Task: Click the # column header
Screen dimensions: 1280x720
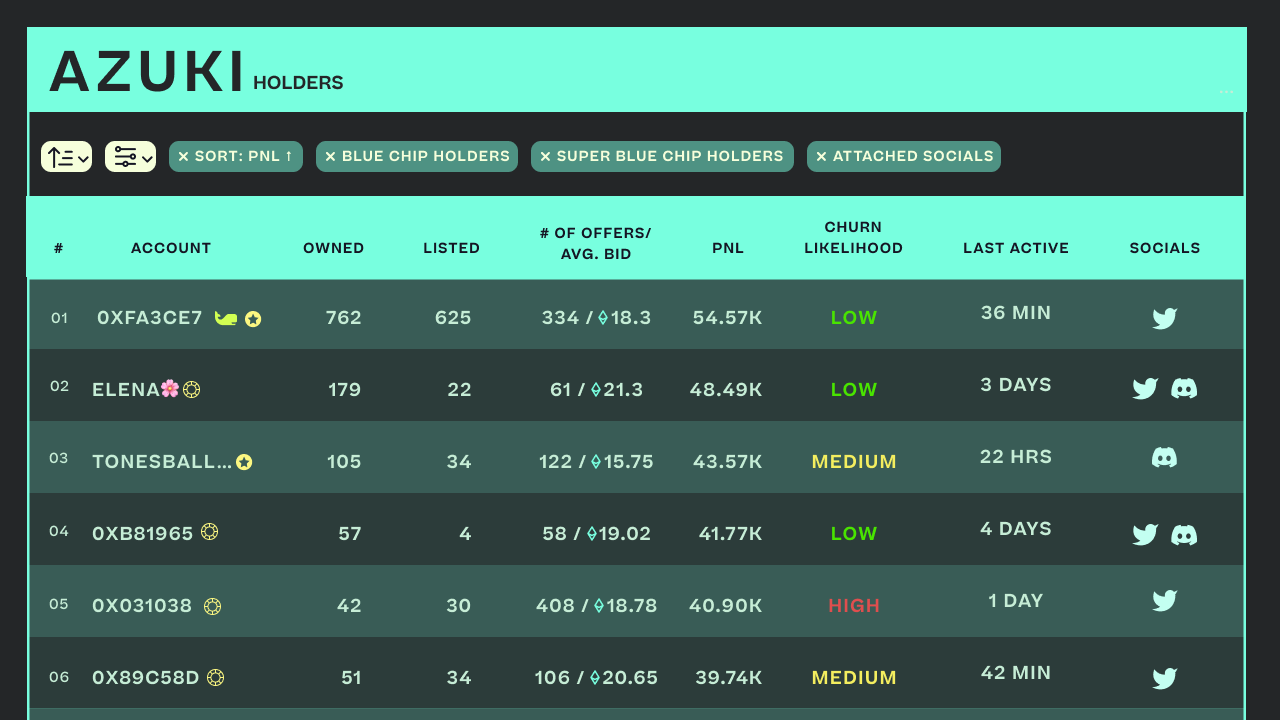Action: point(59,248)
